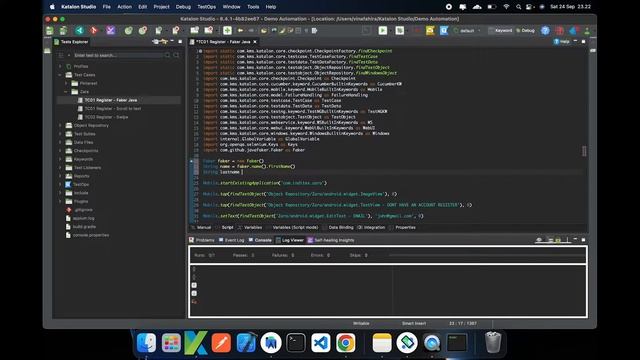Open the Console tab
This screenshot has height=360, width=640.
click(x=260, y=240)
